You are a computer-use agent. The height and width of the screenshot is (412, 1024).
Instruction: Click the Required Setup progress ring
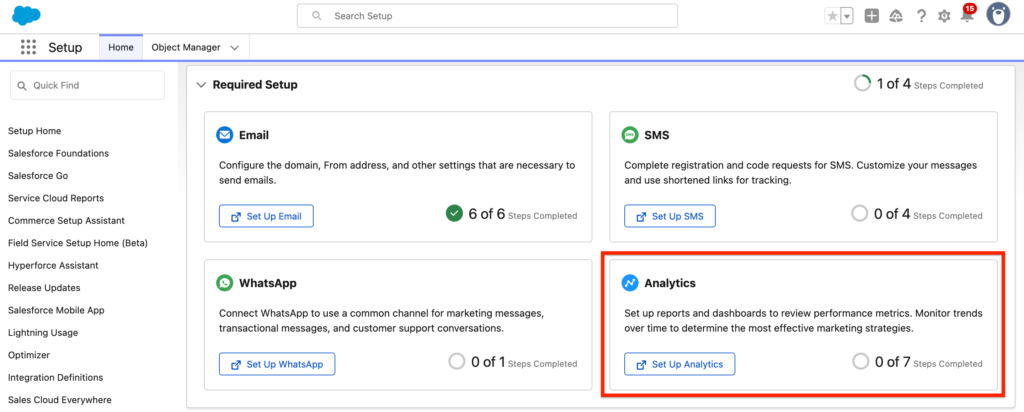(x=862, y=84)
